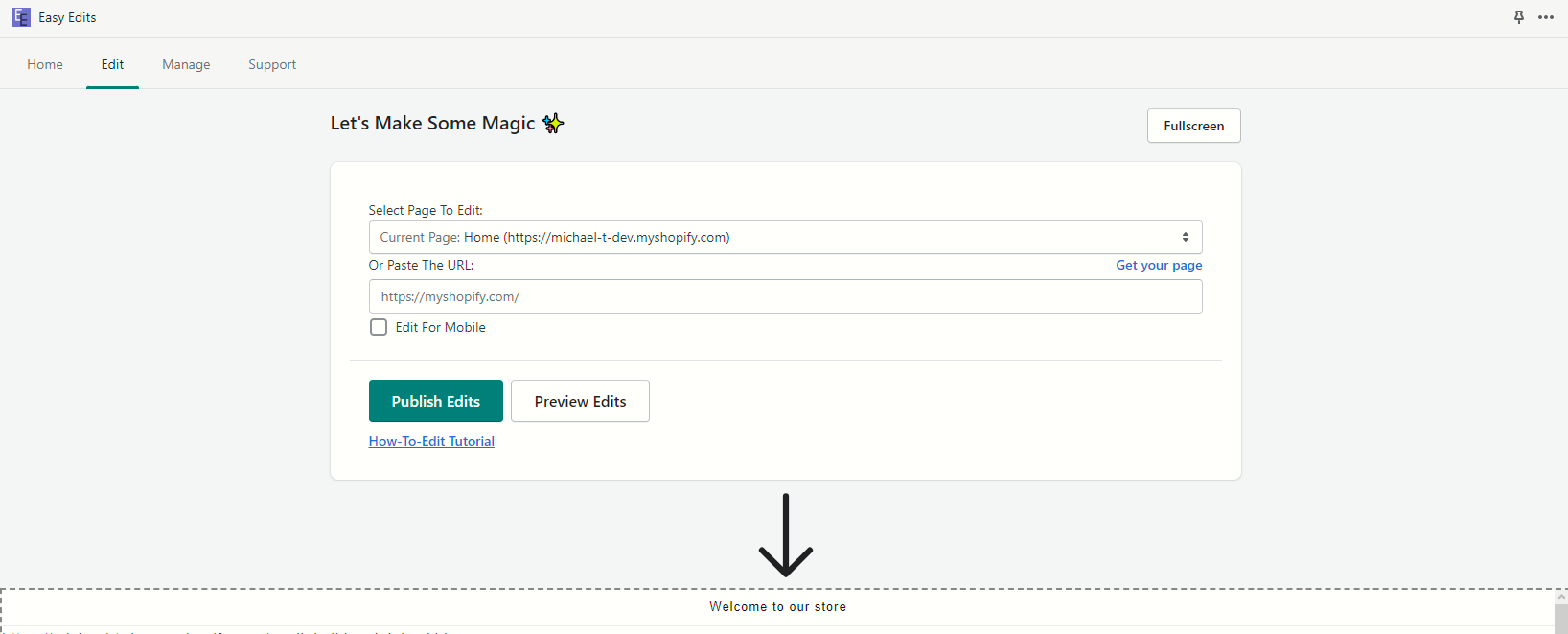Viewport: 1568px width, 634px height.
Task: Pin the Easy Edits app
Action: [x=1519, y=17]
